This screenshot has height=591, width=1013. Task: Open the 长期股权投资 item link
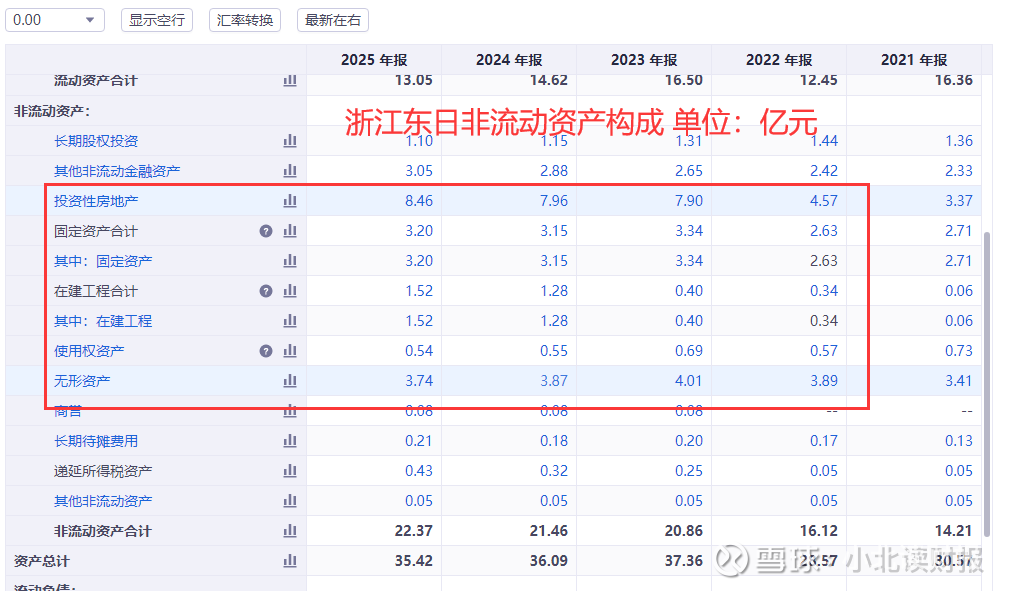pyautogui.click(x=96, y=141)
